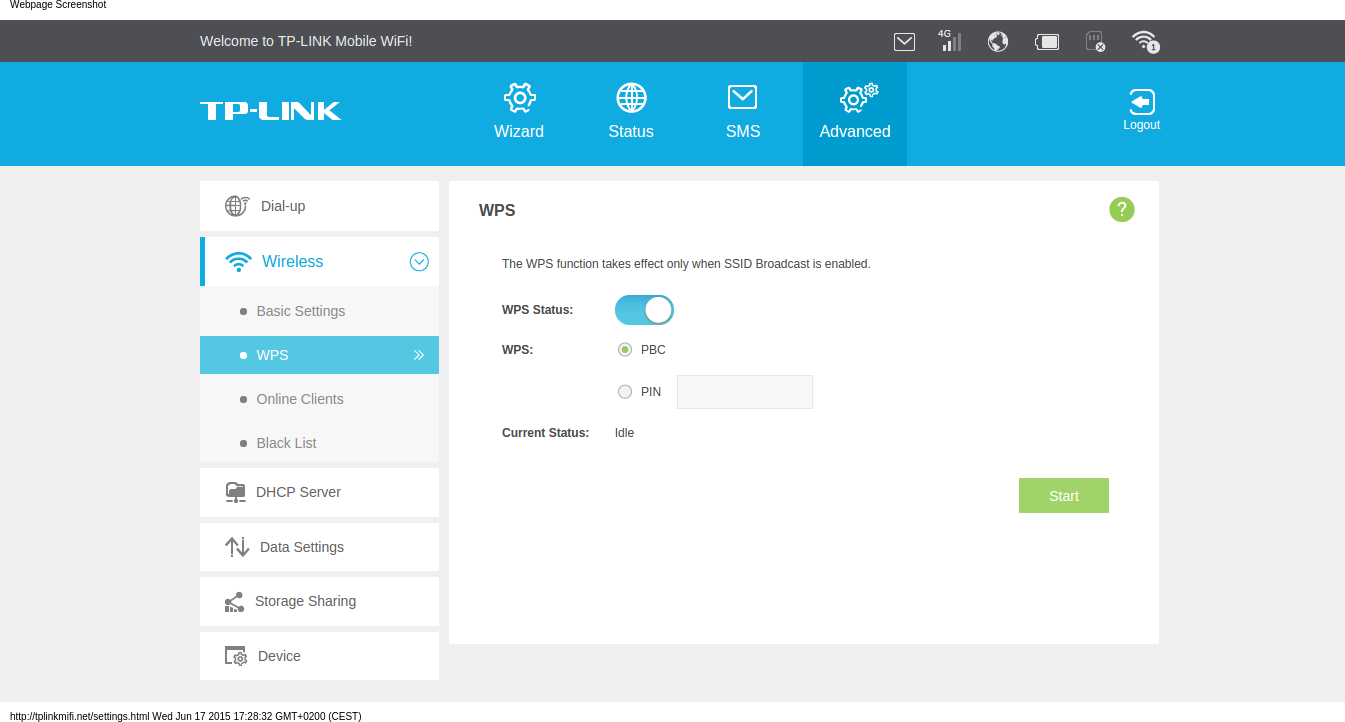Click the PIN input text field
This screenshot has width=1345, height=722.
(744, 392)
